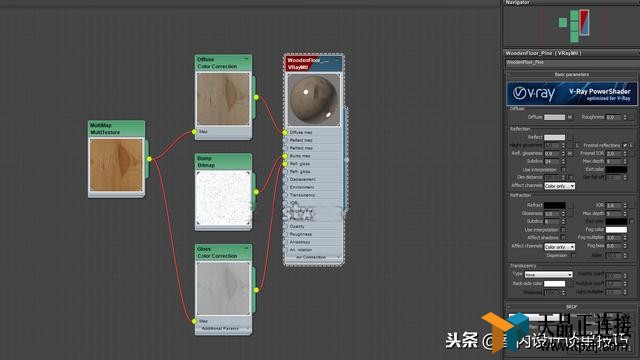The width and height of the screenshot is (640, 360).
Task: Enable the Affect shadows checkbox
Action: click(564, 238)
